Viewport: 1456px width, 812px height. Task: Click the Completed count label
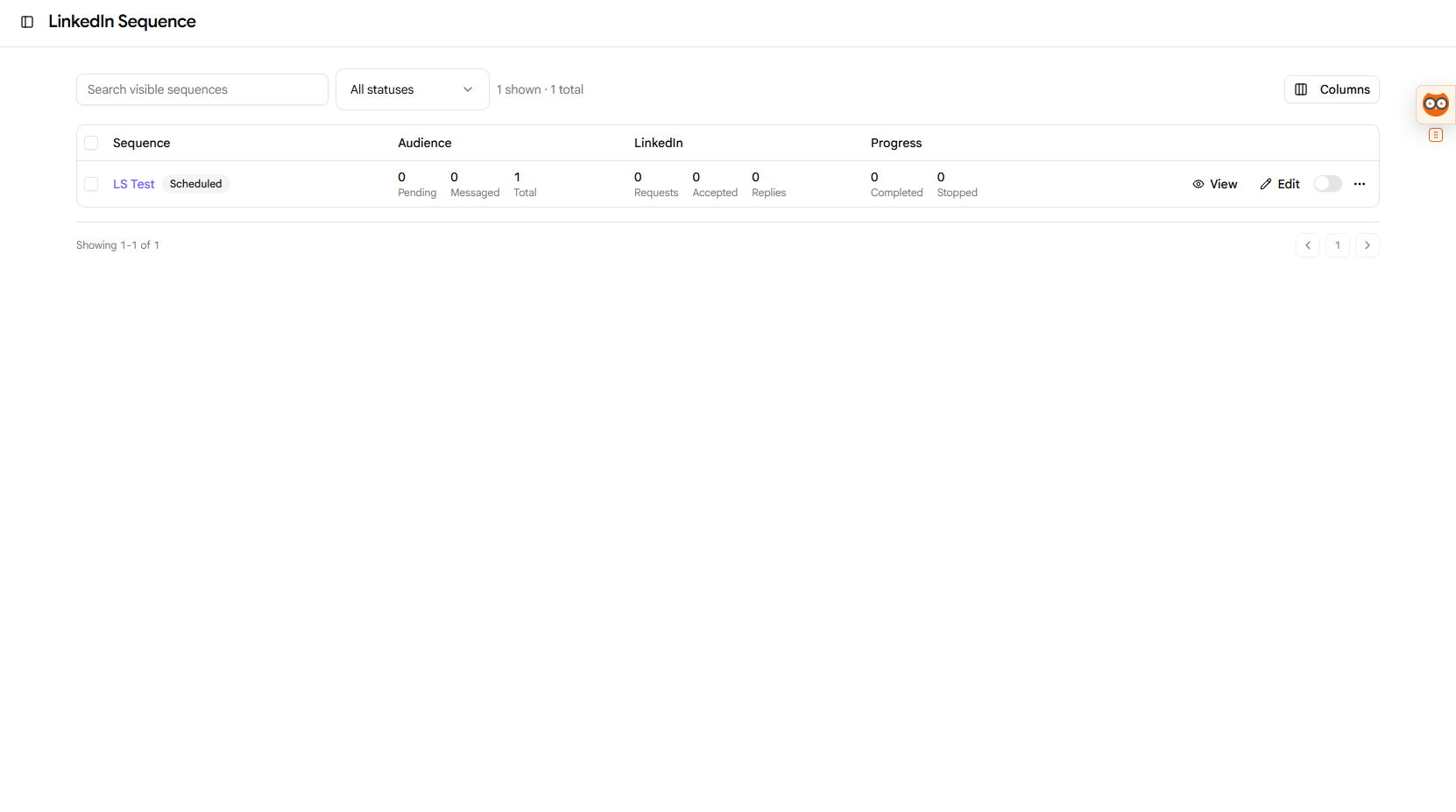[x=897, y=193]
